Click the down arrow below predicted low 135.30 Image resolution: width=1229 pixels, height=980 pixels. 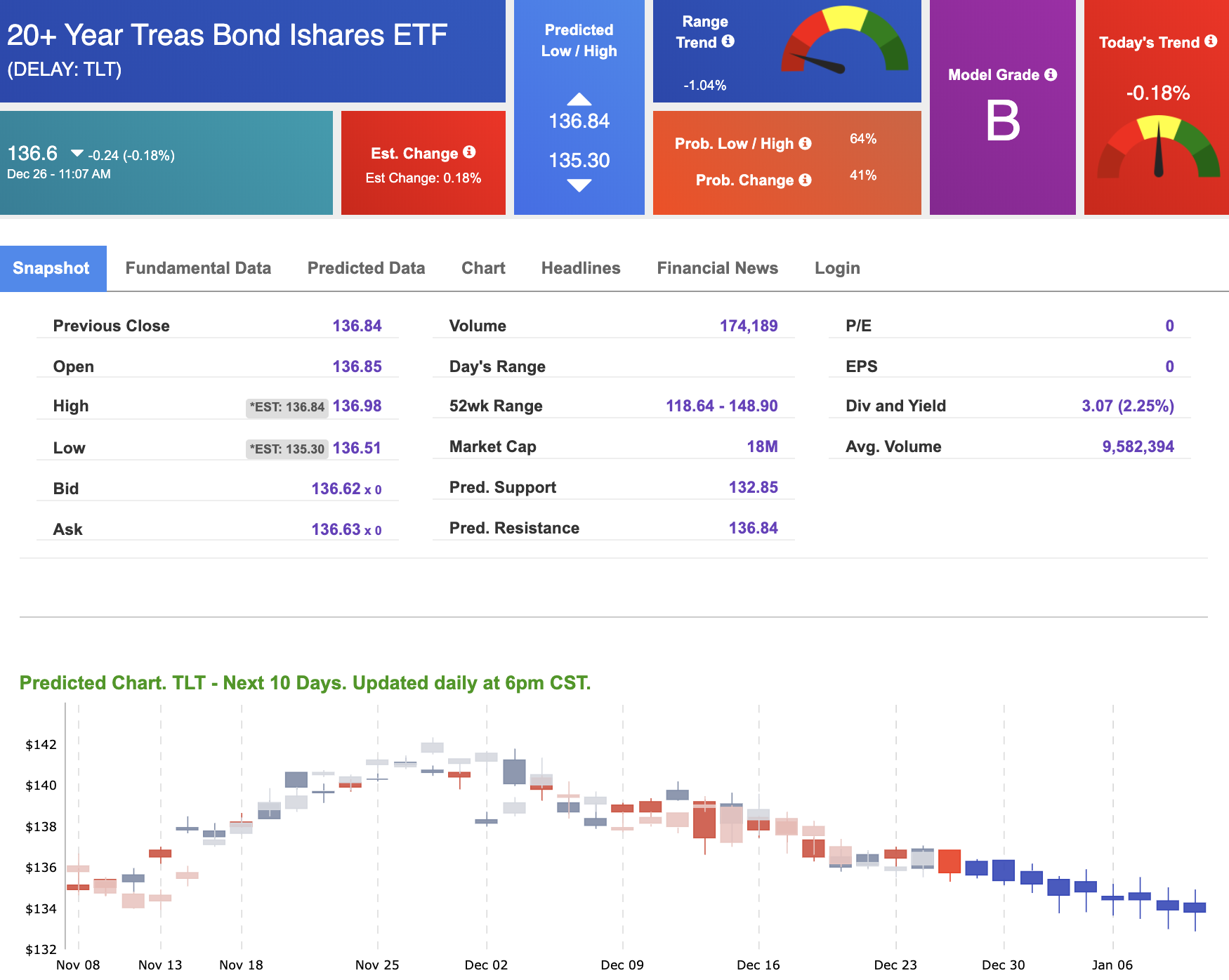[x=579, y=185]
